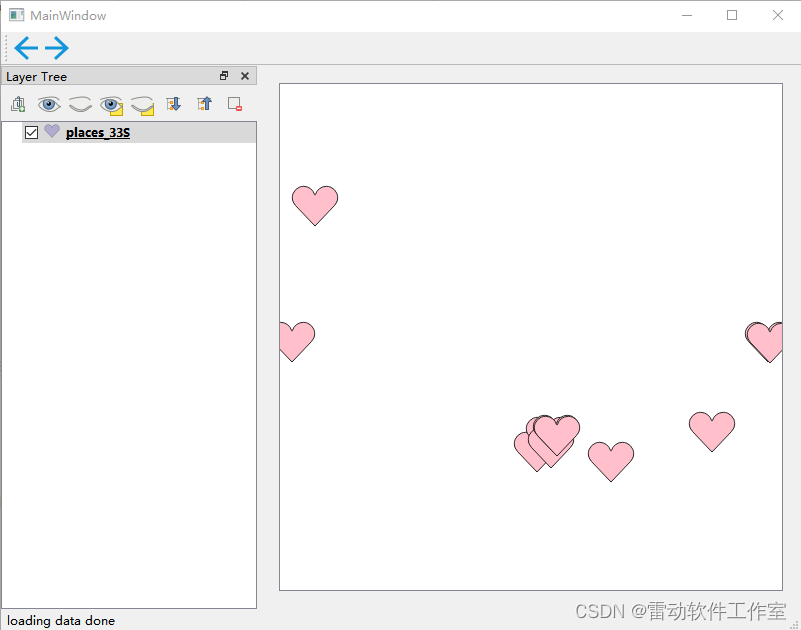This screenshot has width=801, height=630.
Task: Click the front heart of the overlapping cluster
Action: point(556,434)
